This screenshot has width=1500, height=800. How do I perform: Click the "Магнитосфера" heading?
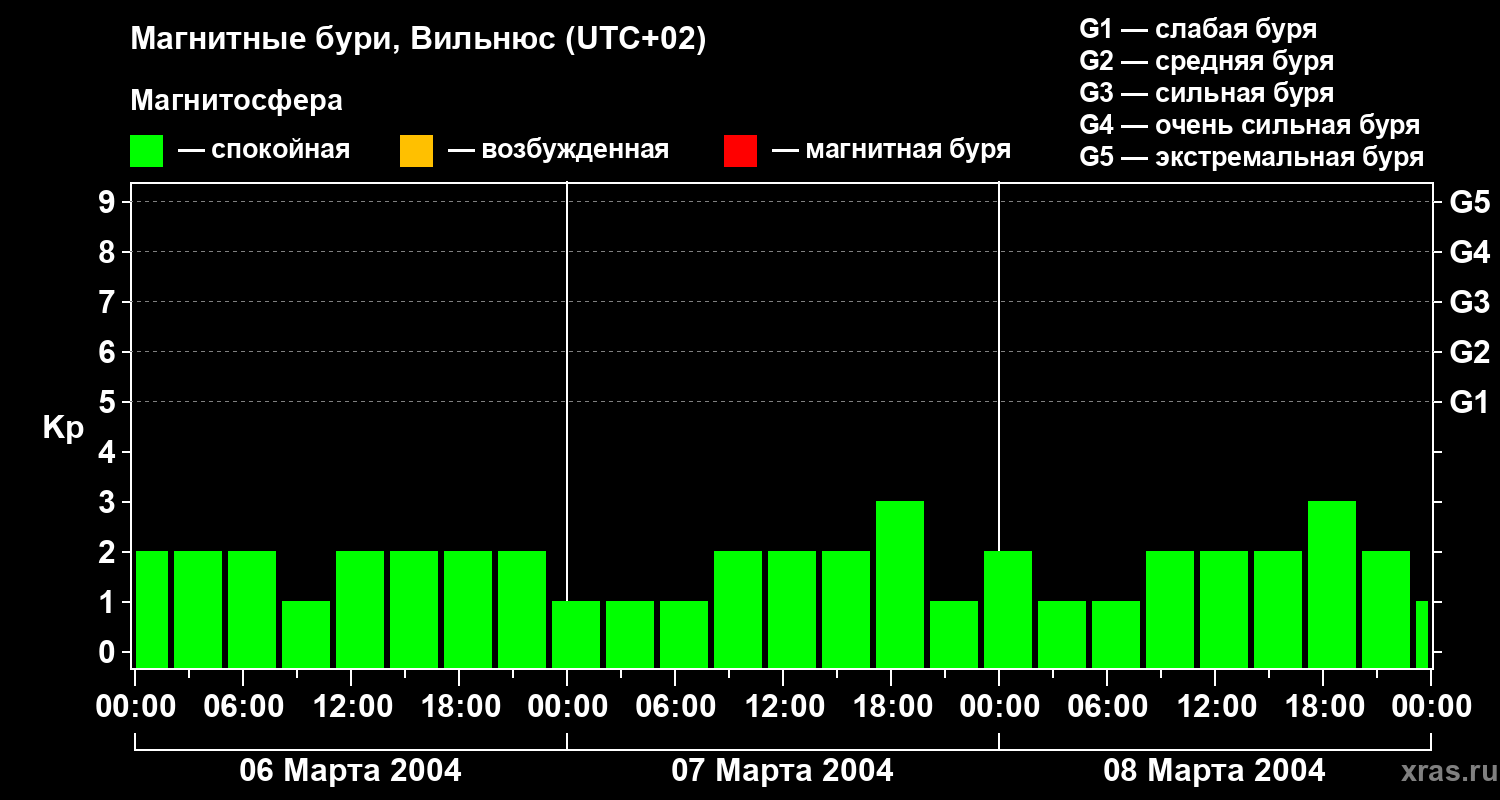[x=237, y=101]
